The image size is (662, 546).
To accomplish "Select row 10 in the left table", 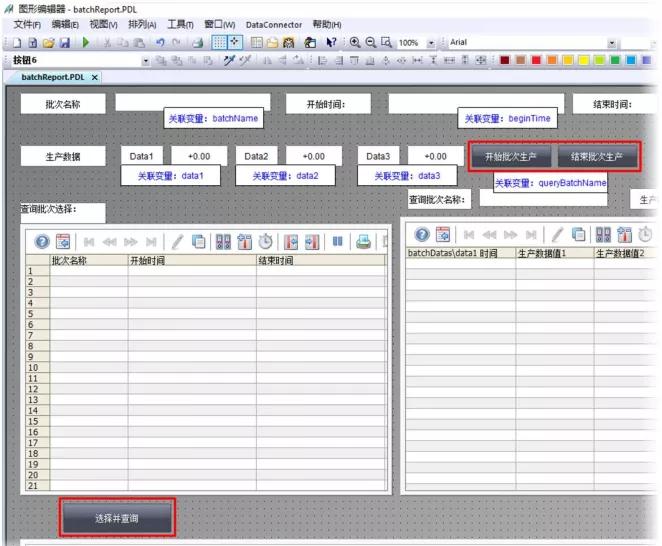I will pos(37,367).
